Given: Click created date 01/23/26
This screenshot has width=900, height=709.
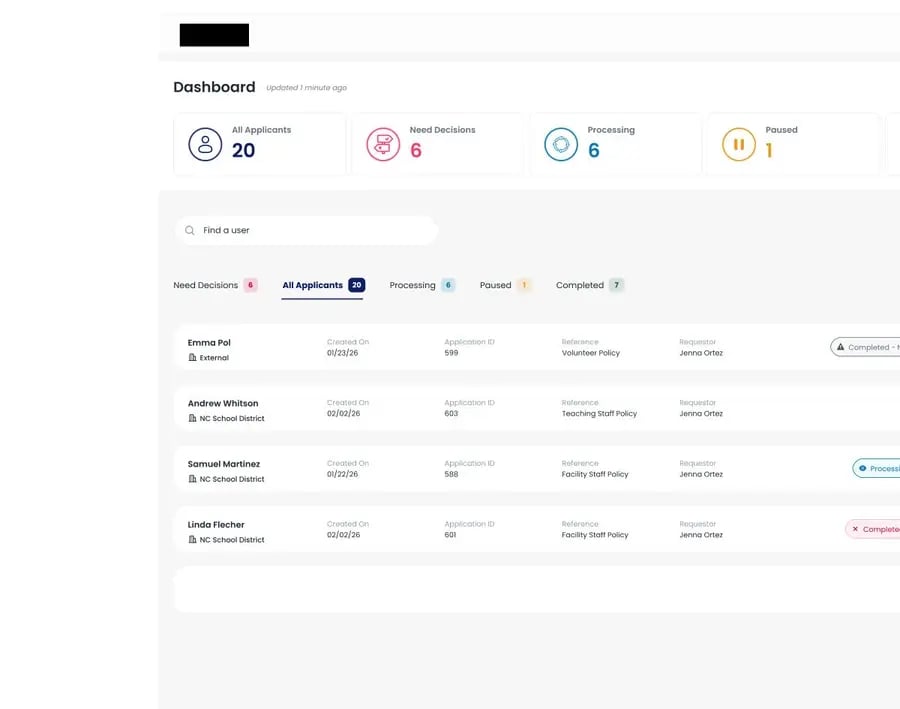Looking at the screenshot, I should point(343,353).
